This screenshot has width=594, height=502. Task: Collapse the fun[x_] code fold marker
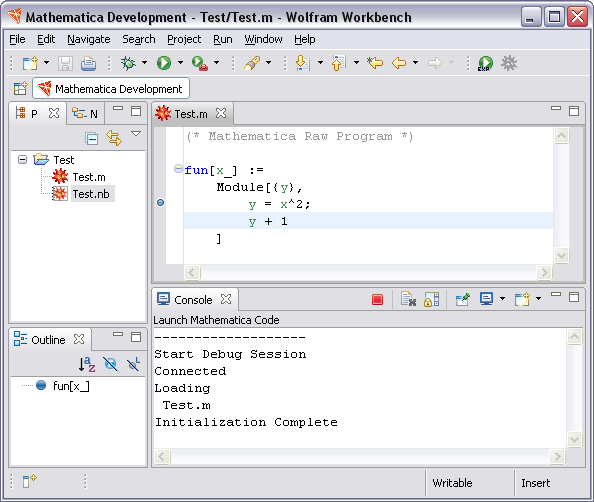coord(178,168)
